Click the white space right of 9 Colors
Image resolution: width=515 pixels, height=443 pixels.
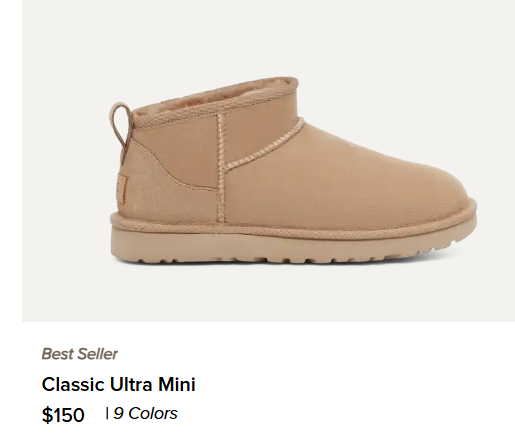(x=333, y=414)
